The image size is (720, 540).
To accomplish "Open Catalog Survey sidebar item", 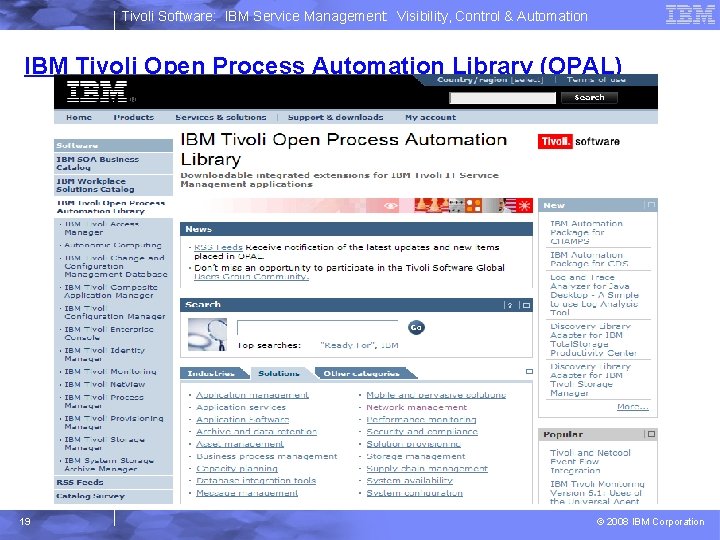I will pos(113,496).
